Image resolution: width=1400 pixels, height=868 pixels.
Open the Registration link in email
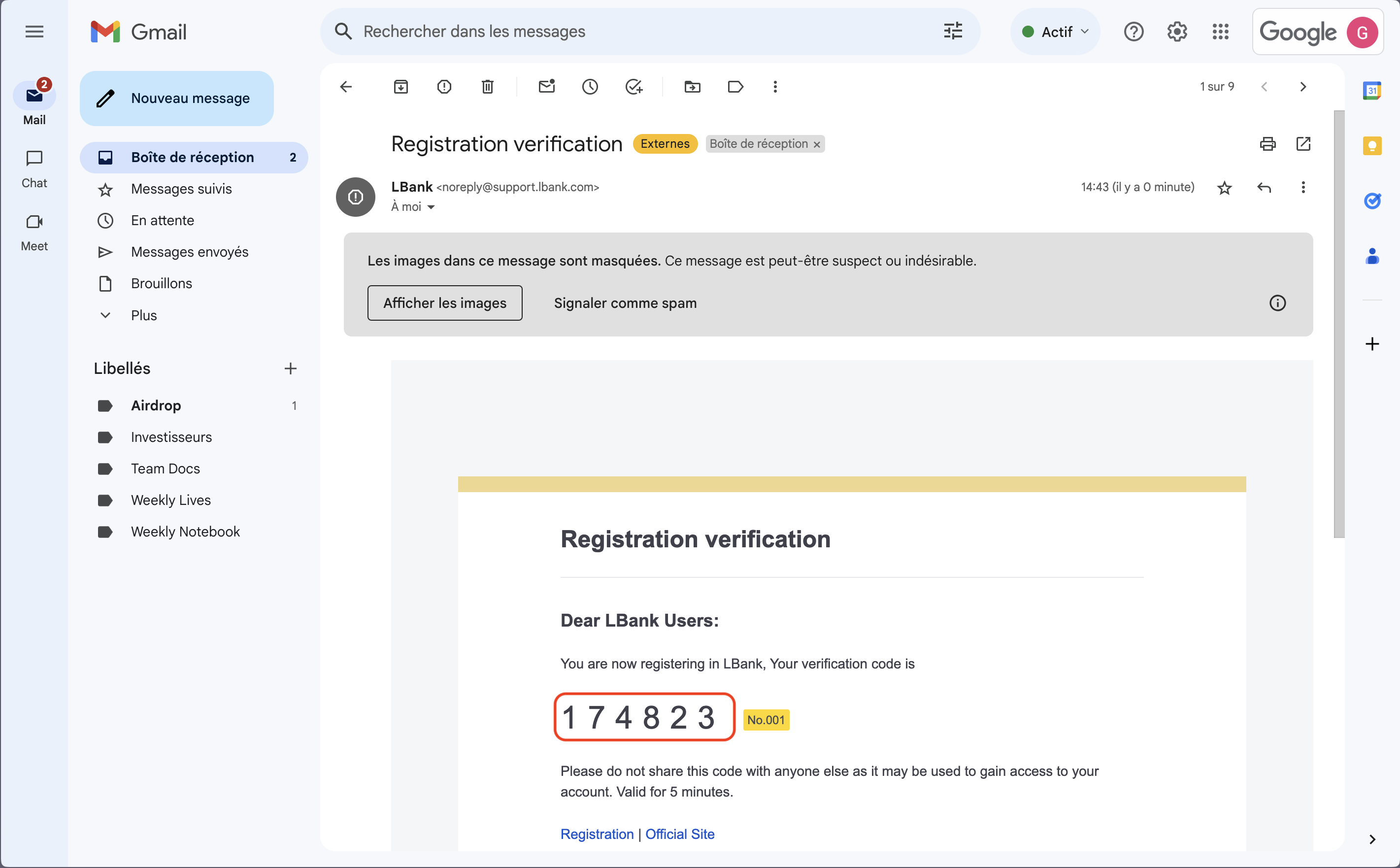click(x=597, y=834)
